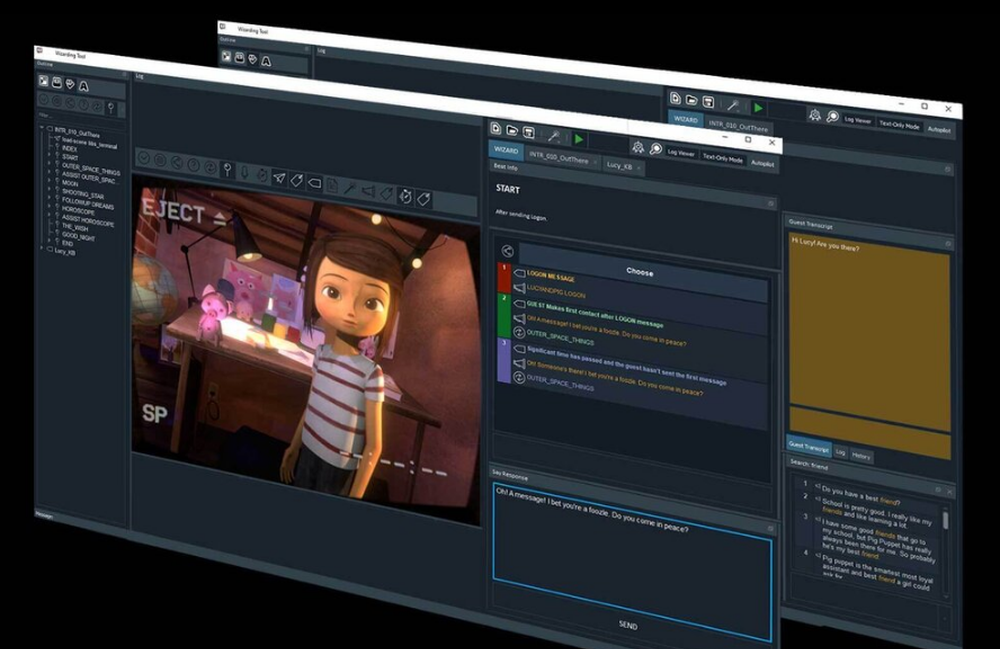Start playback with the front window's green play button
Image resolution: width=1000 pixels, height=649 pixels.
pyautogui.click(x=578, y=138)
